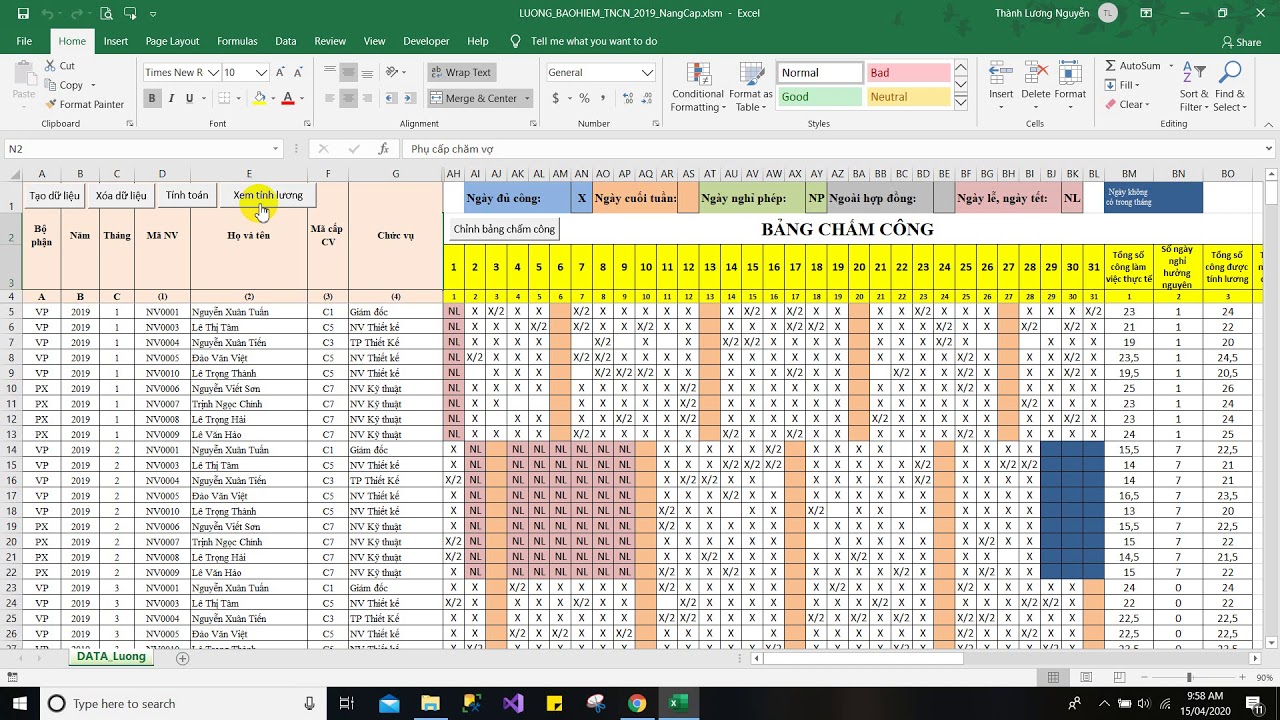
Task: Open Conditional Formatting menu
Action: click(697, 88)
